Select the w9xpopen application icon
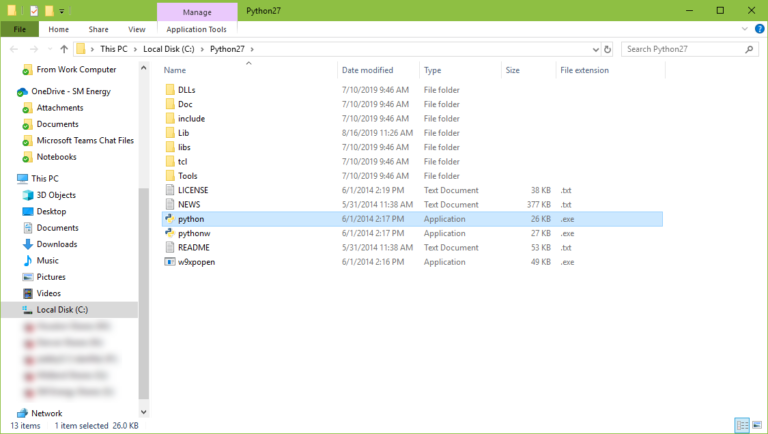This screenshot has height=434, width=768. [170, 262]
